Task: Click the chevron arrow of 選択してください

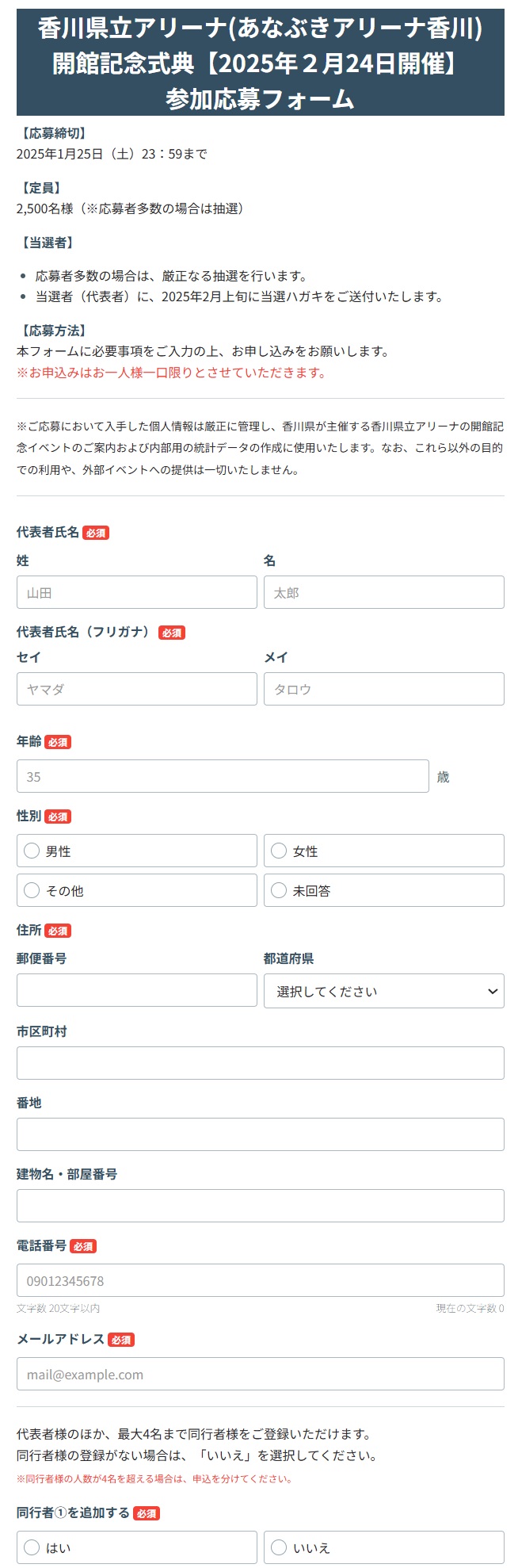Action: click(492, 991)
